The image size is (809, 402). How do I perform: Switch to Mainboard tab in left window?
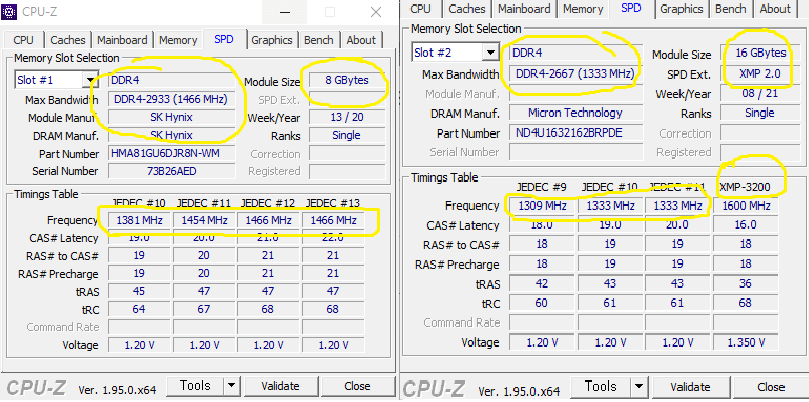[122, 40]
